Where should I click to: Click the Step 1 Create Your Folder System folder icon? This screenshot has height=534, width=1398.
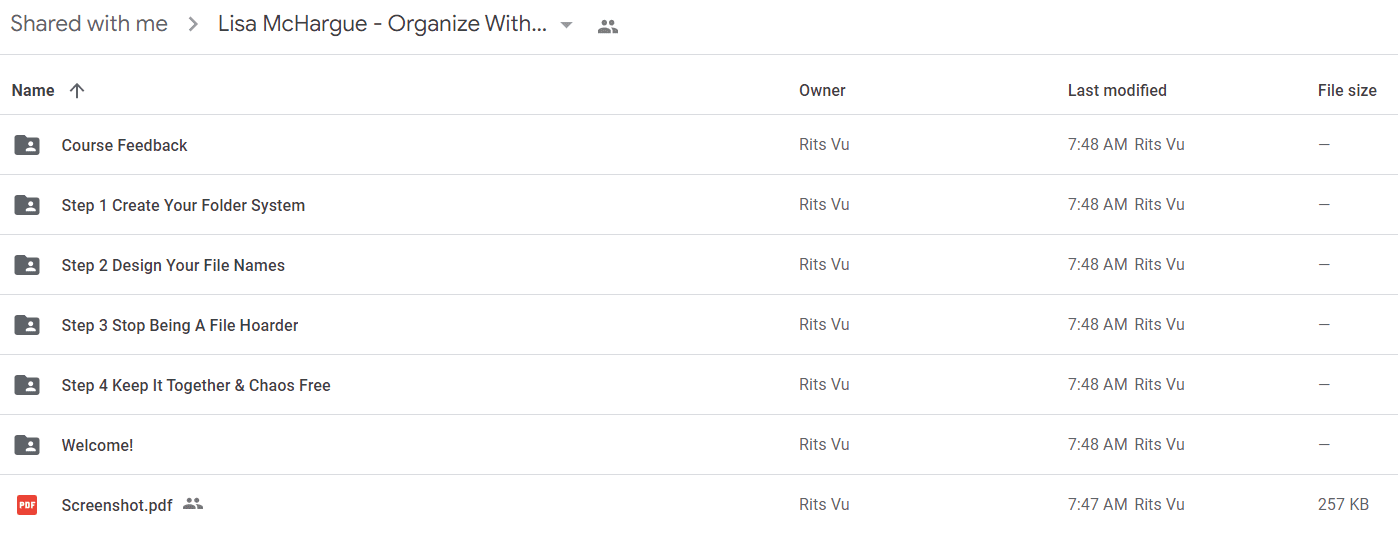[x=27, y=205]
